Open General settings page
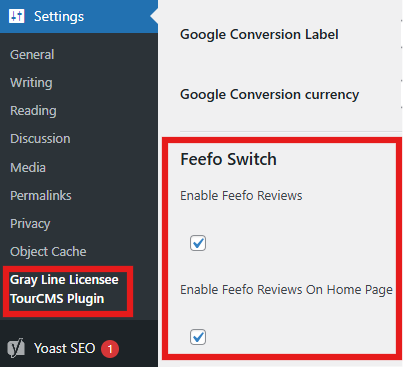Viewport: 403px width, 367px height. tap(32, 55)
